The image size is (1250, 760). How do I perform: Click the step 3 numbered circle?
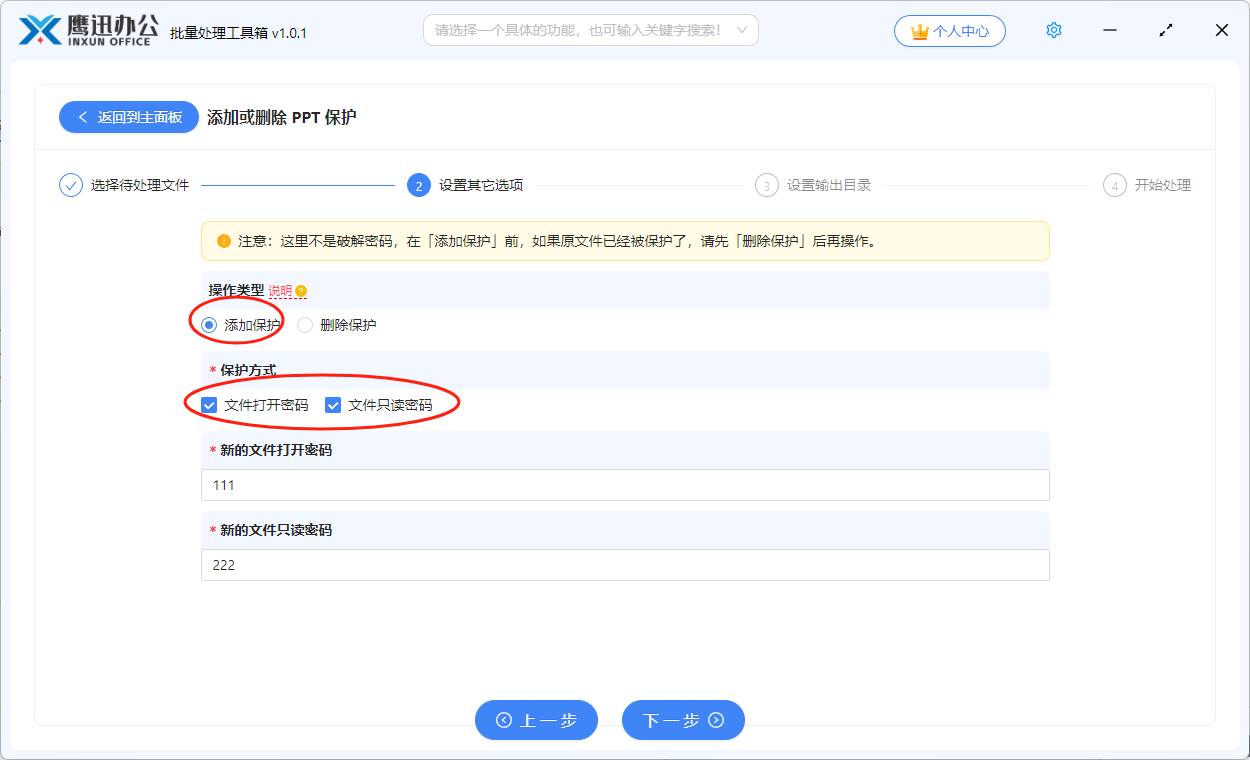[x=767, y=185]
